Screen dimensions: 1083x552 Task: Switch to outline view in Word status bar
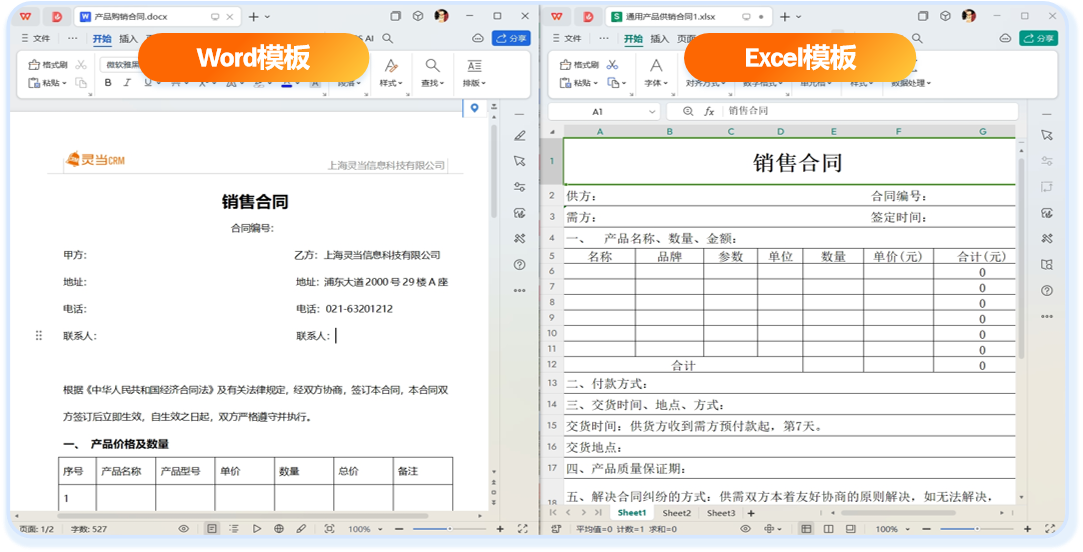(x=234, y=529)
